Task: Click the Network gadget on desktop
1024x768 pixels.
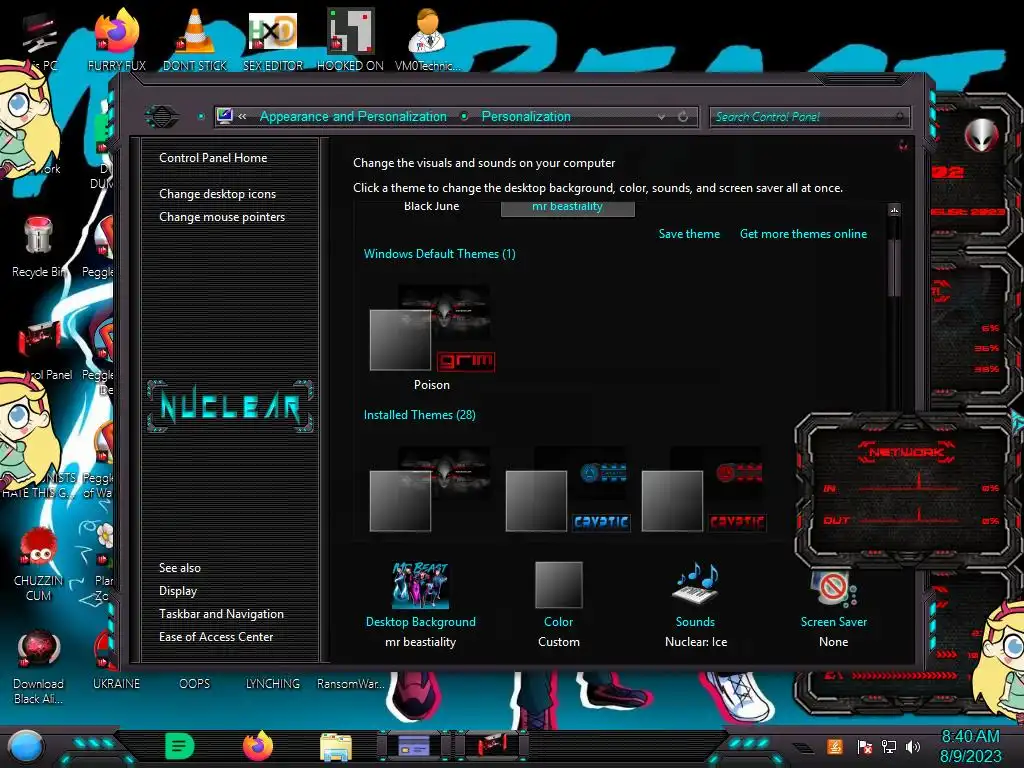Action: pos(906,488)
